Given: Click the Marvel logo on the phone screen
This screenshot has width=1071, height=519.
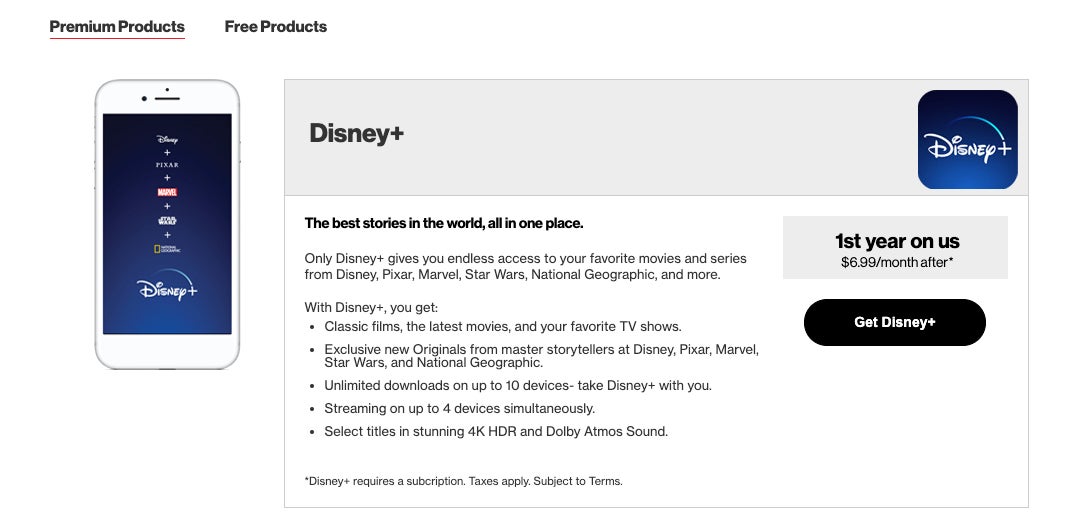Looking at the screenshot, I should tap(167, 192).
